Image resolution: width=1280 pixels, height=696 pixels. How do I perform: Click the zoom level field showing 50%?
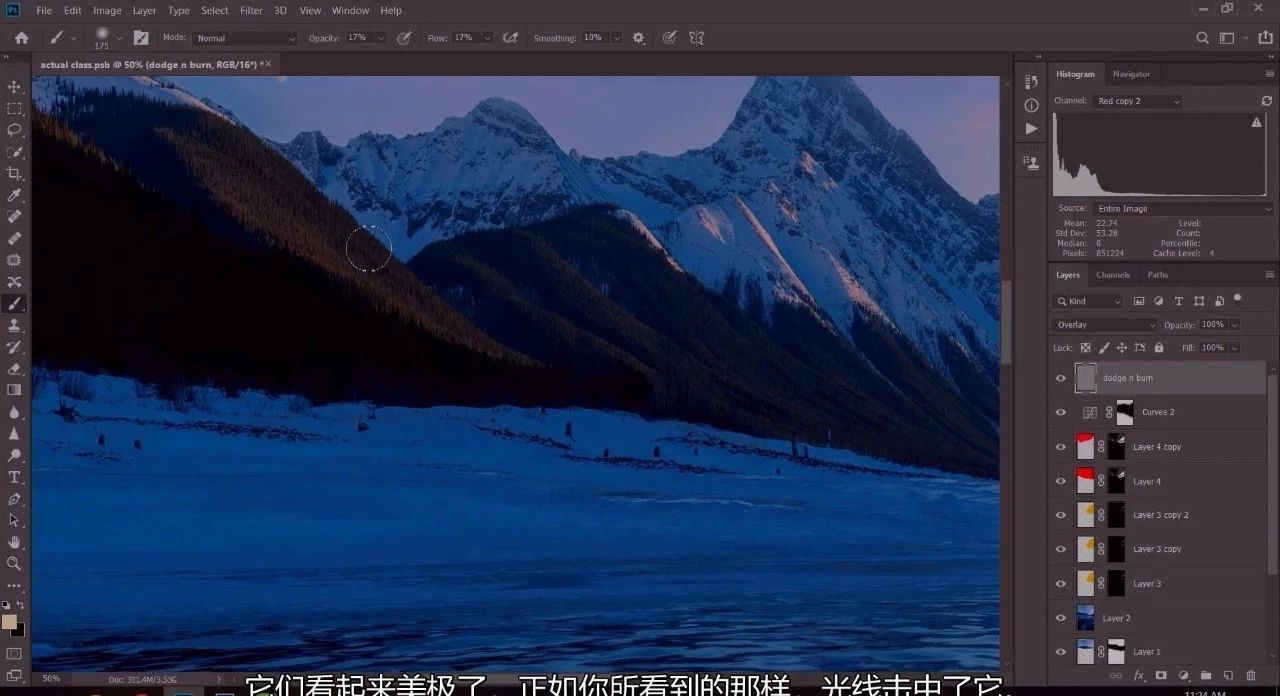pyautogui.click(x=51, y=678)
